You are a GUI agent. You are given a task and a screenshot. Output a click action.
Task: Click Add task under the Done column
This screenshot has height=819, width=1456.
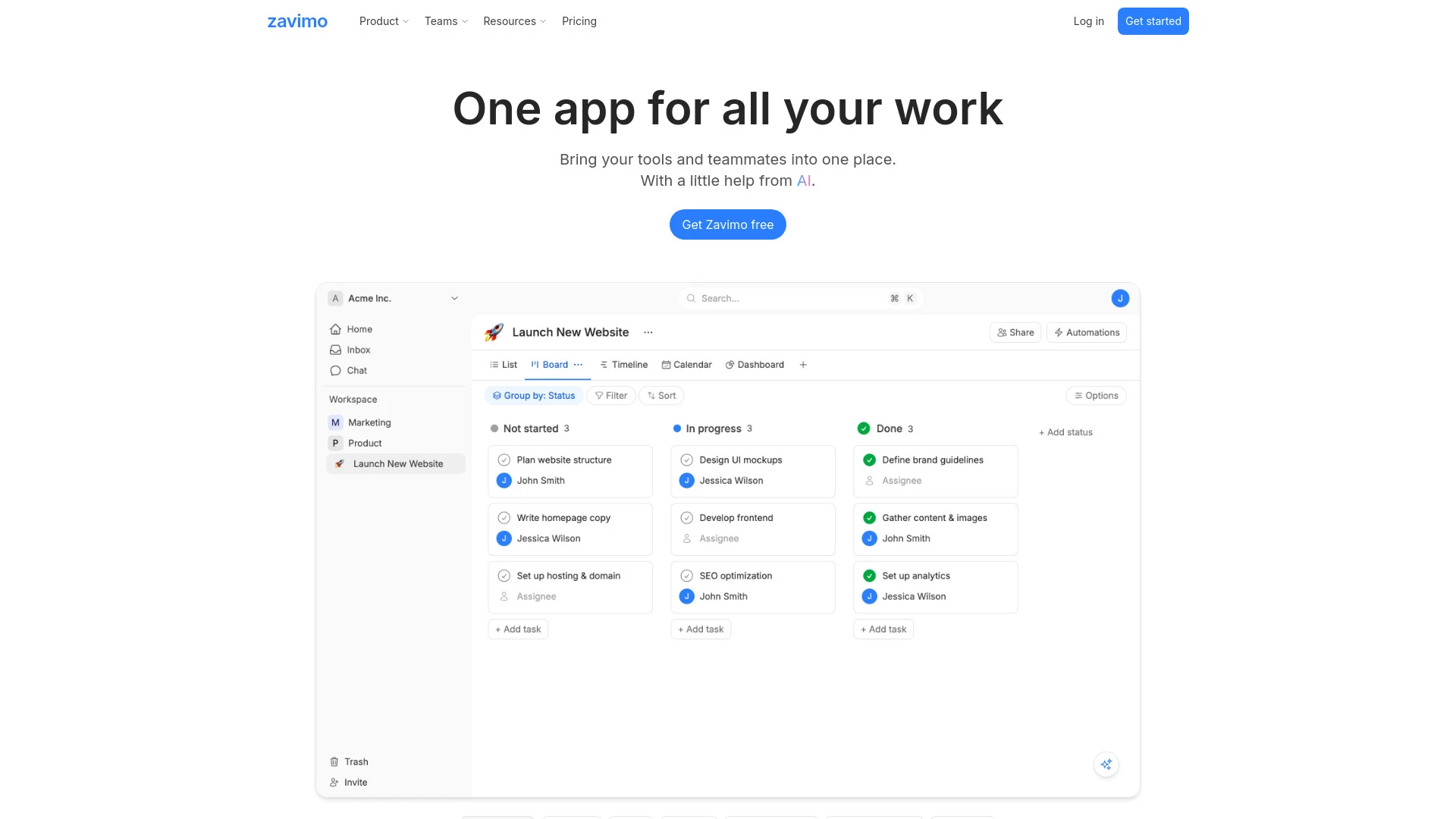click(883, 629)
